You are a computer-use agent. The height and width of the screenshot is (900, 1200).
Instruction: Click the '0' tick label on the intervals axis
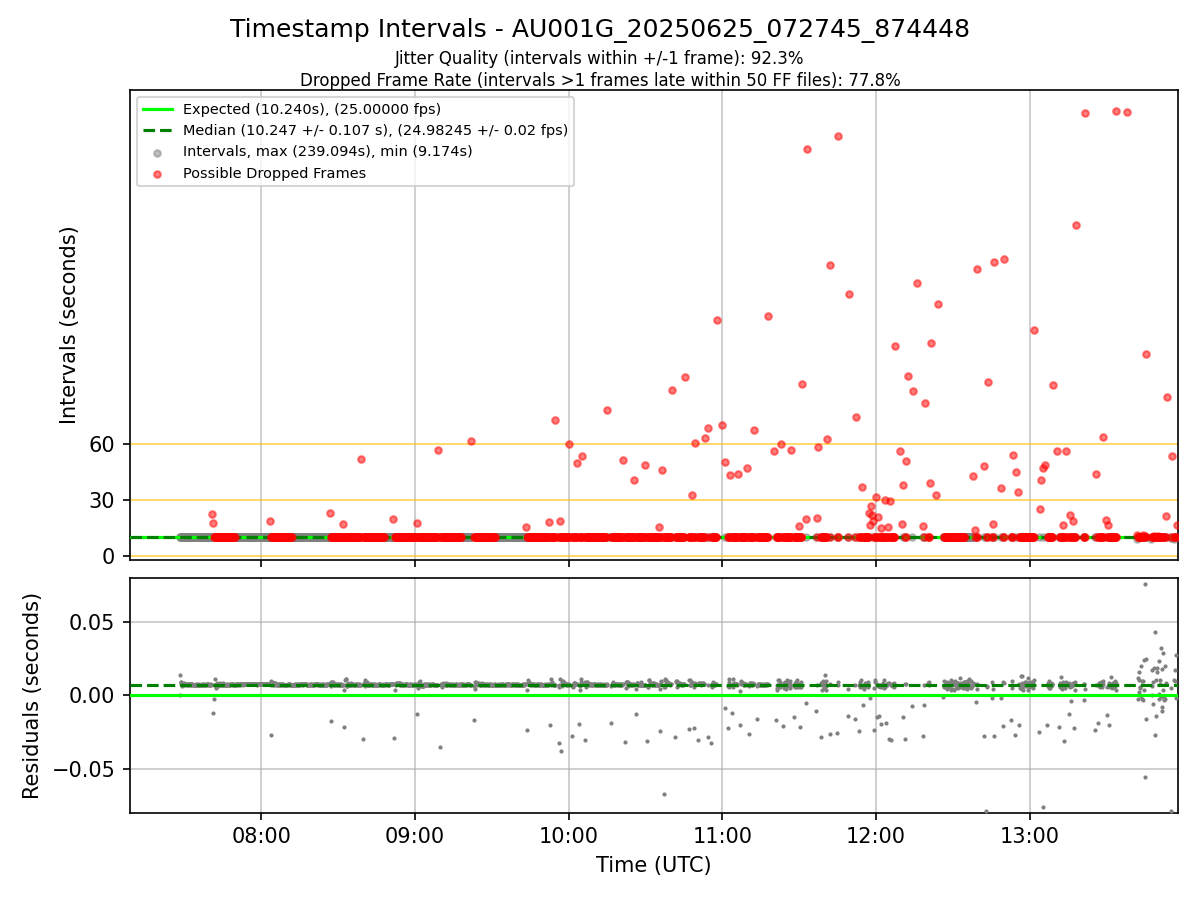110,556
